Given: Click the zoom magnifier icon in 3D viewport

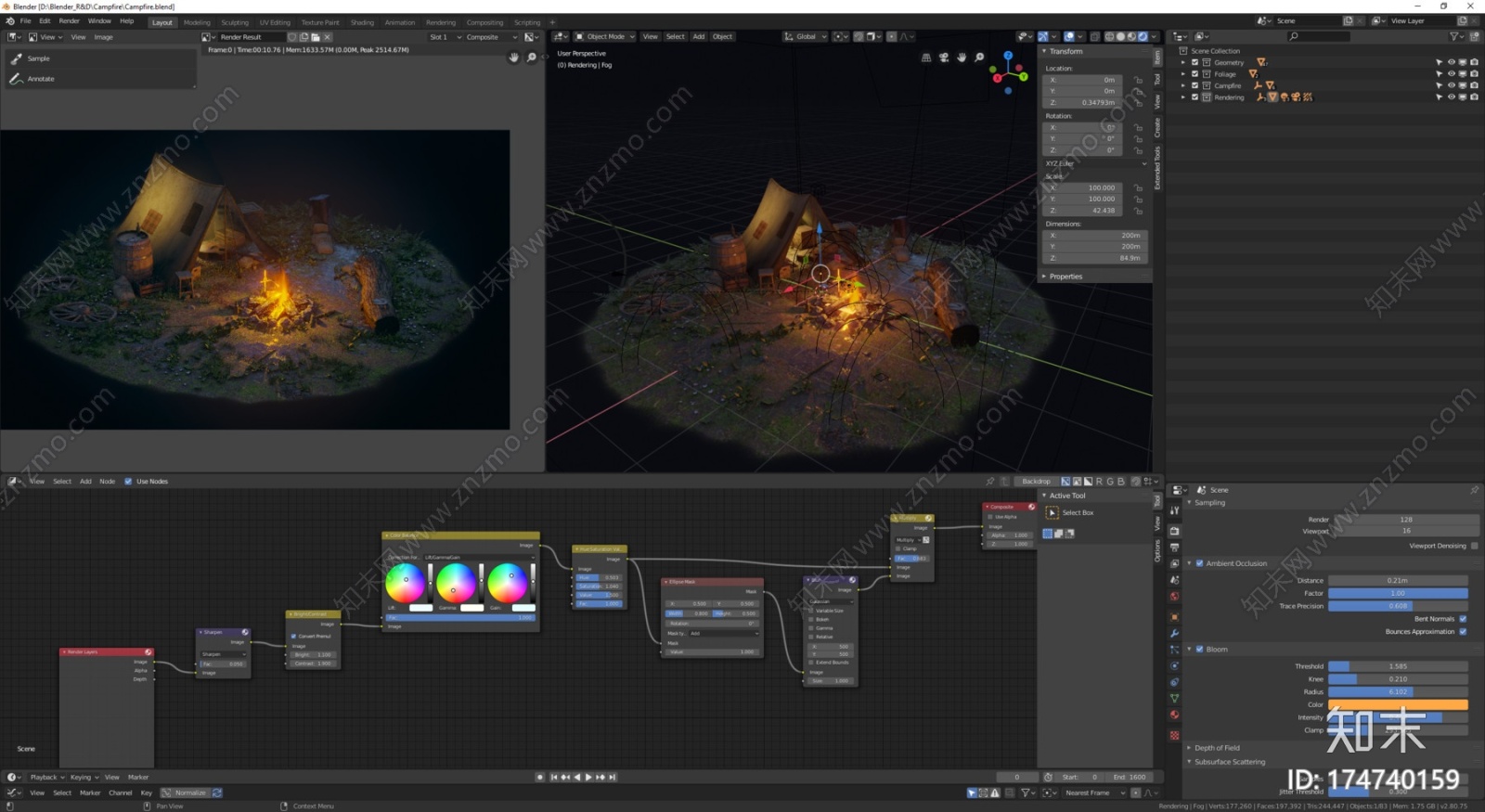Looking at the screenshot, I should 979,58.
